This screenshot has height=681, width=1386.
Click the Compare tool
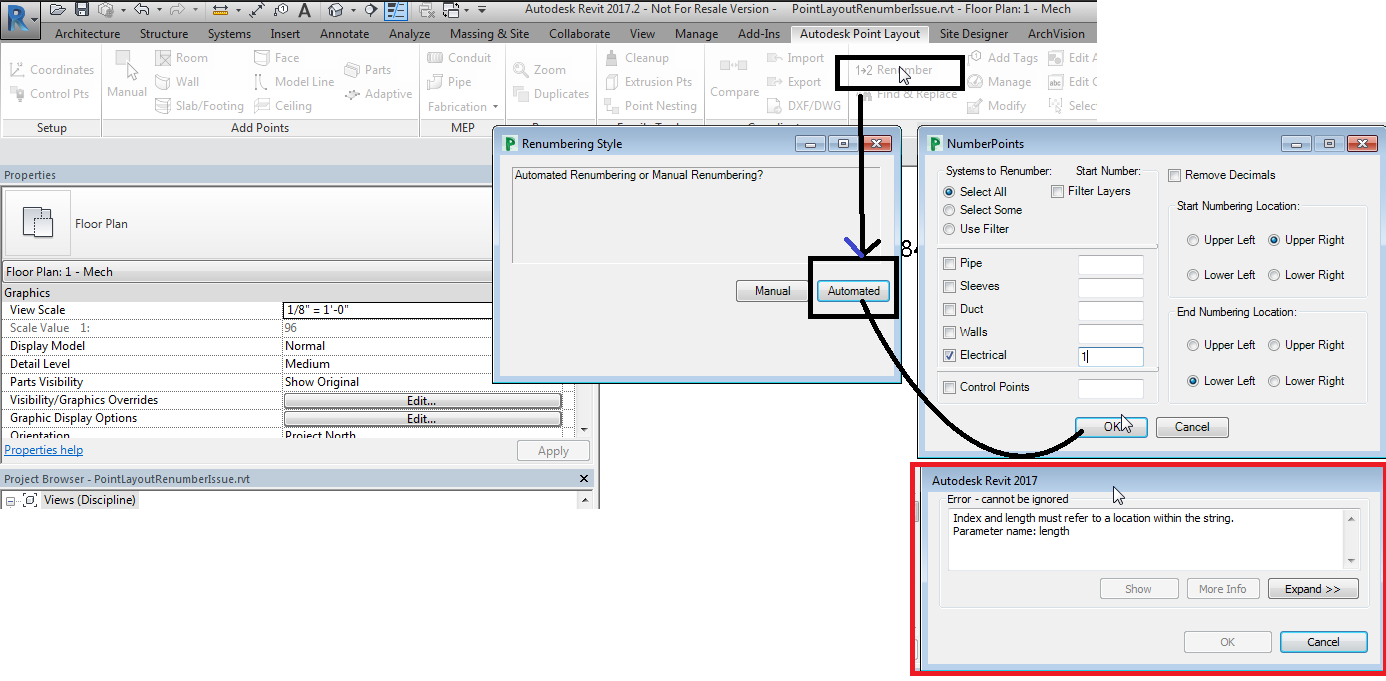735,77
